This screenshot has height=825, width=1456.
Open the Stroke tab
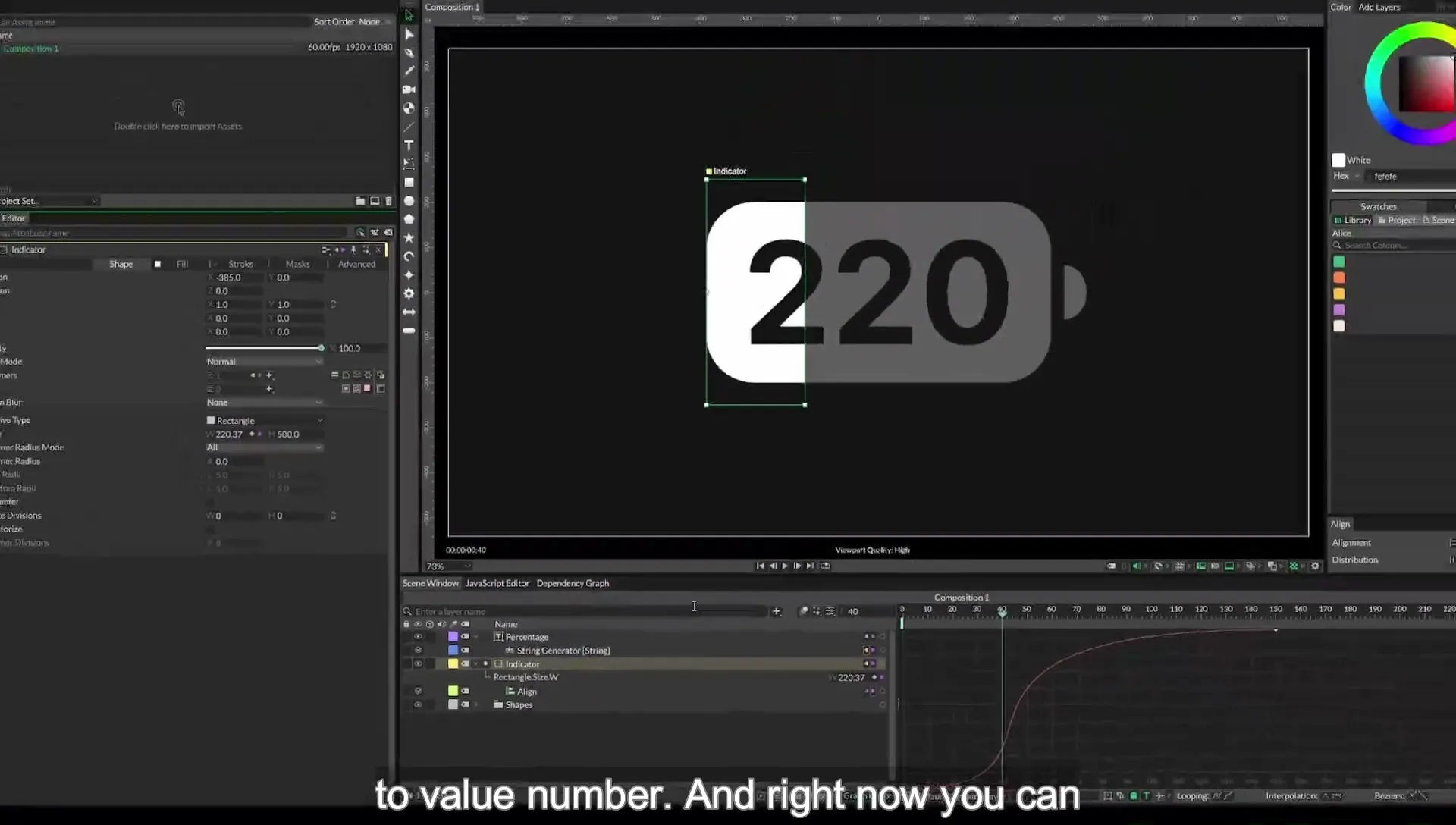click(240, 264)
